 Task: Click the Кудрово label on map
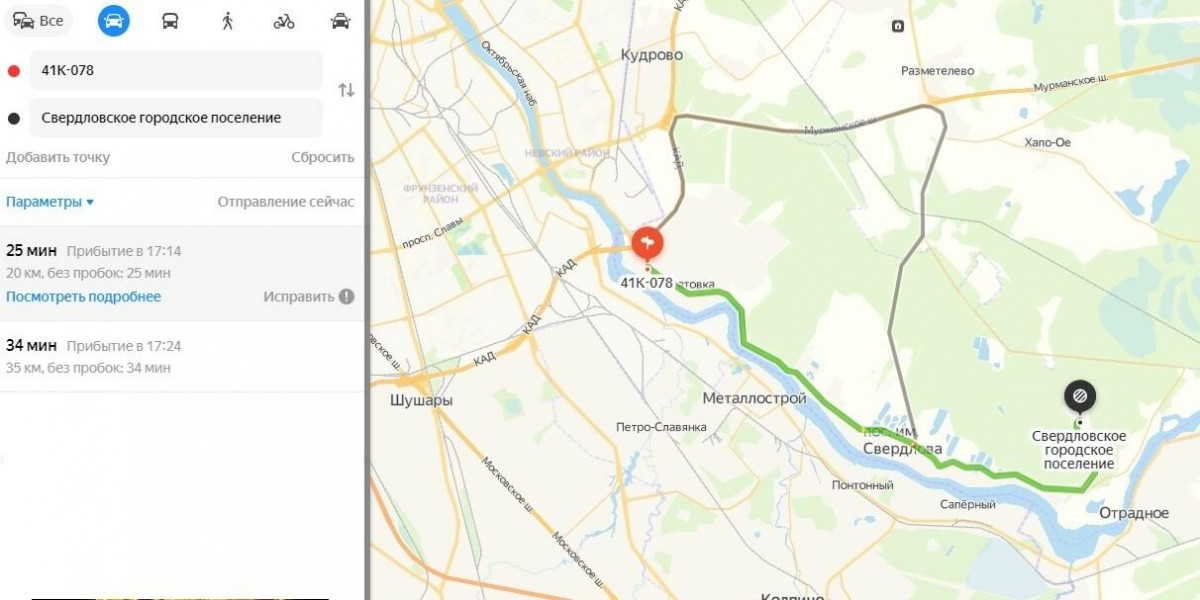651,55
